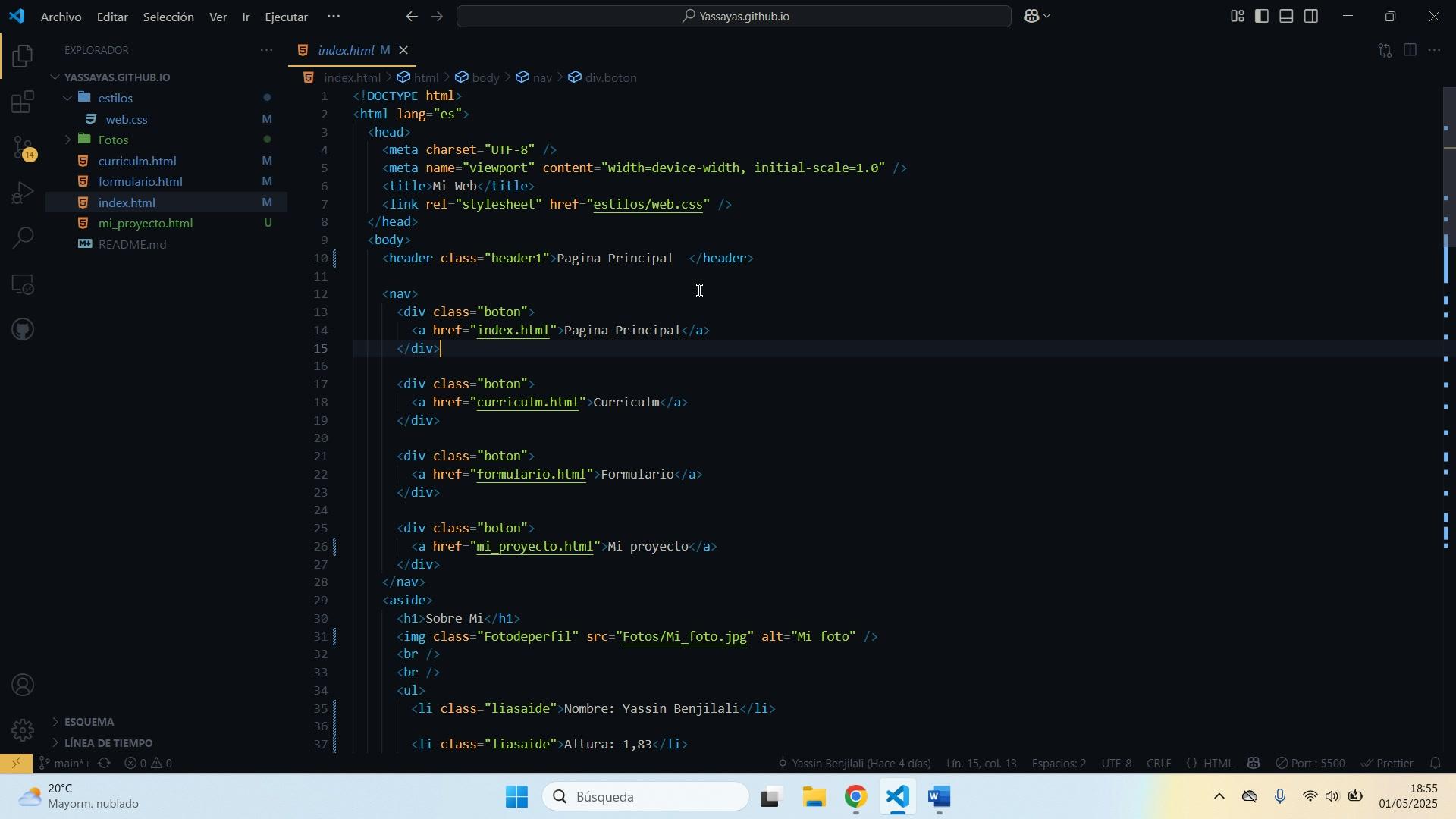Open Remote Explorer in activity bar
The image size is (1456, 819).
click(23, 285)
